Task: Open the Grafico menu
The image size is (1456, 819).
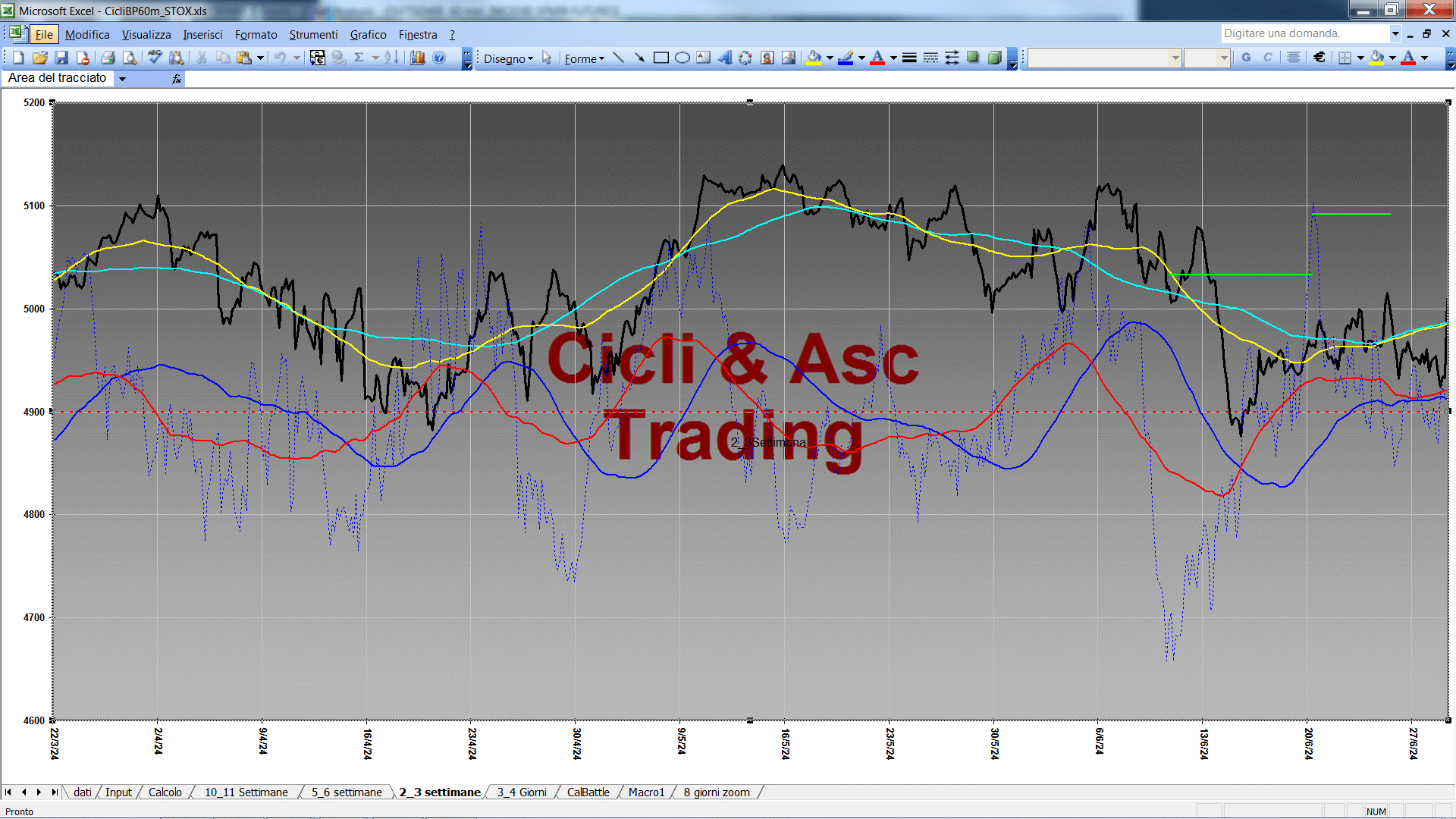Action: coord(368,34)
